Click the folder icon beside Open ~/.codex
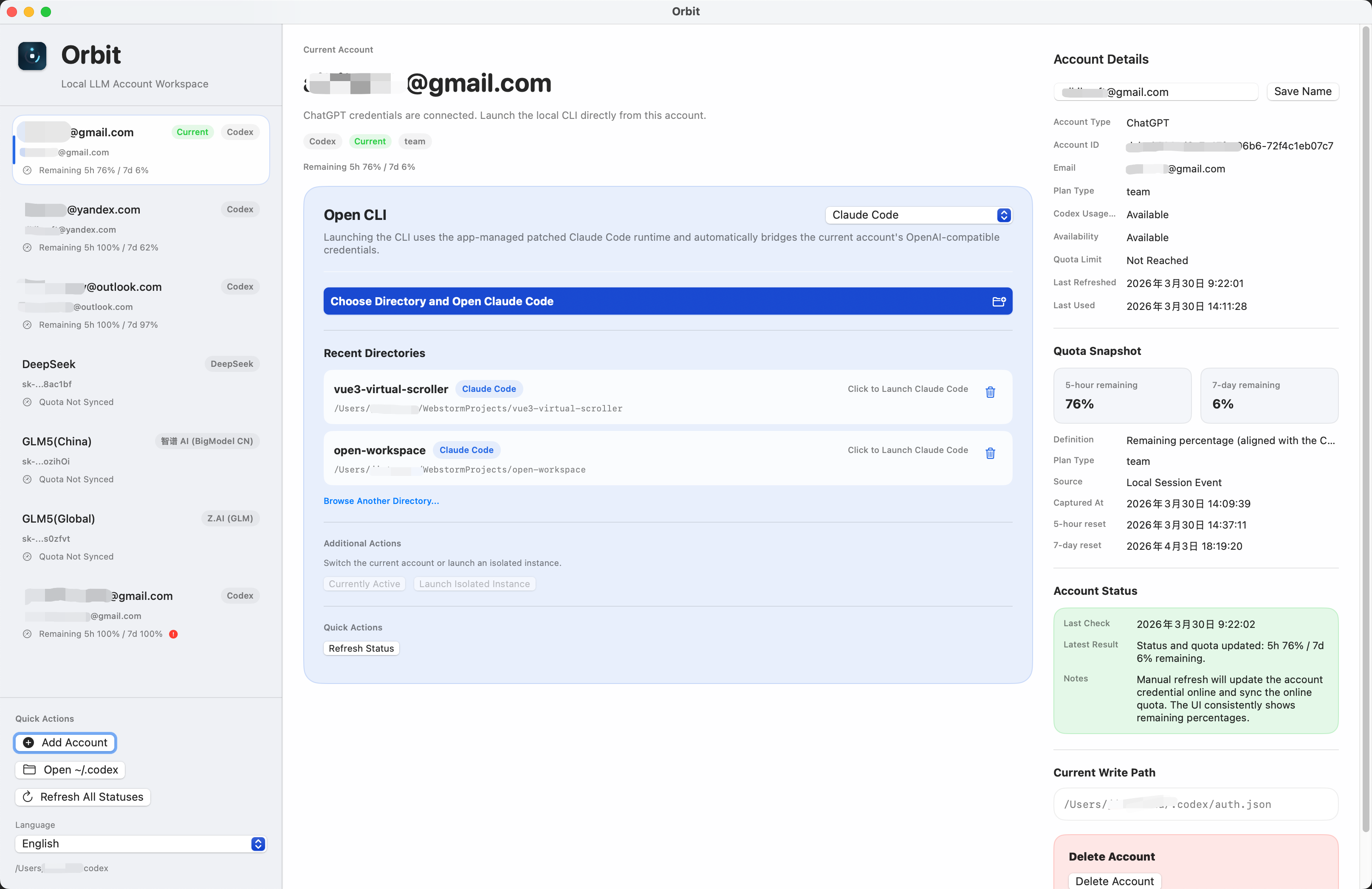1372x889 pixels. 29,770
